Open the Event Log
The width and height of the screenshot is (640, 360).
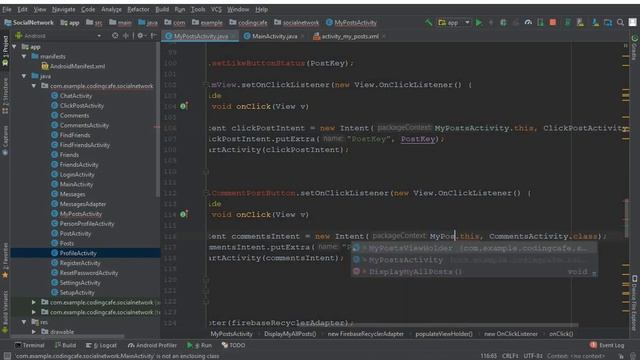tap(607, 345)
